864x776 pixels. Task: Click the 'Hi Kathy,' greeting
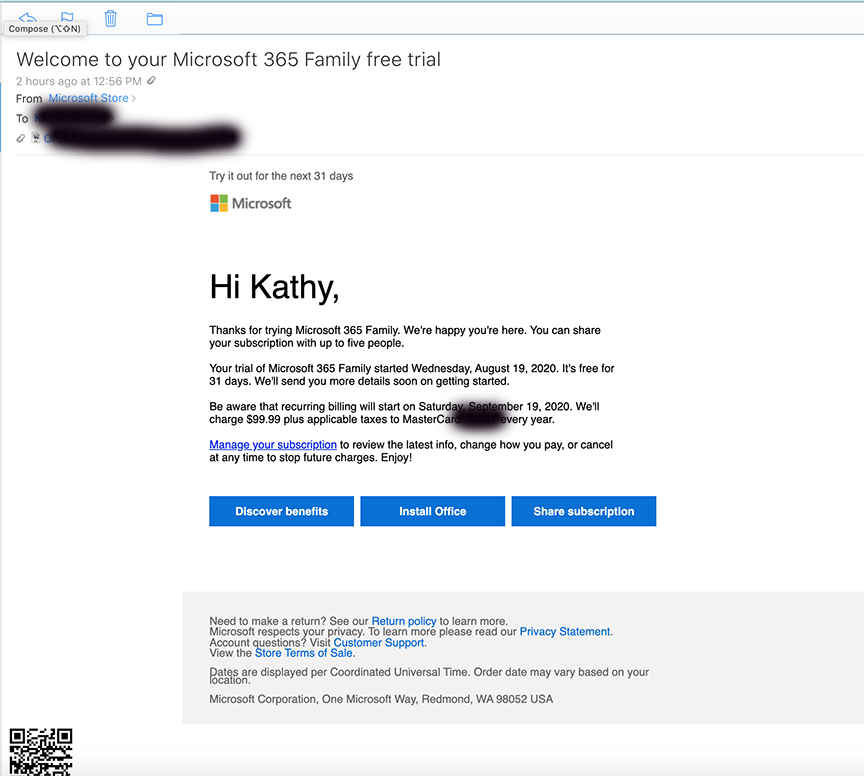[x=274, y=287]
